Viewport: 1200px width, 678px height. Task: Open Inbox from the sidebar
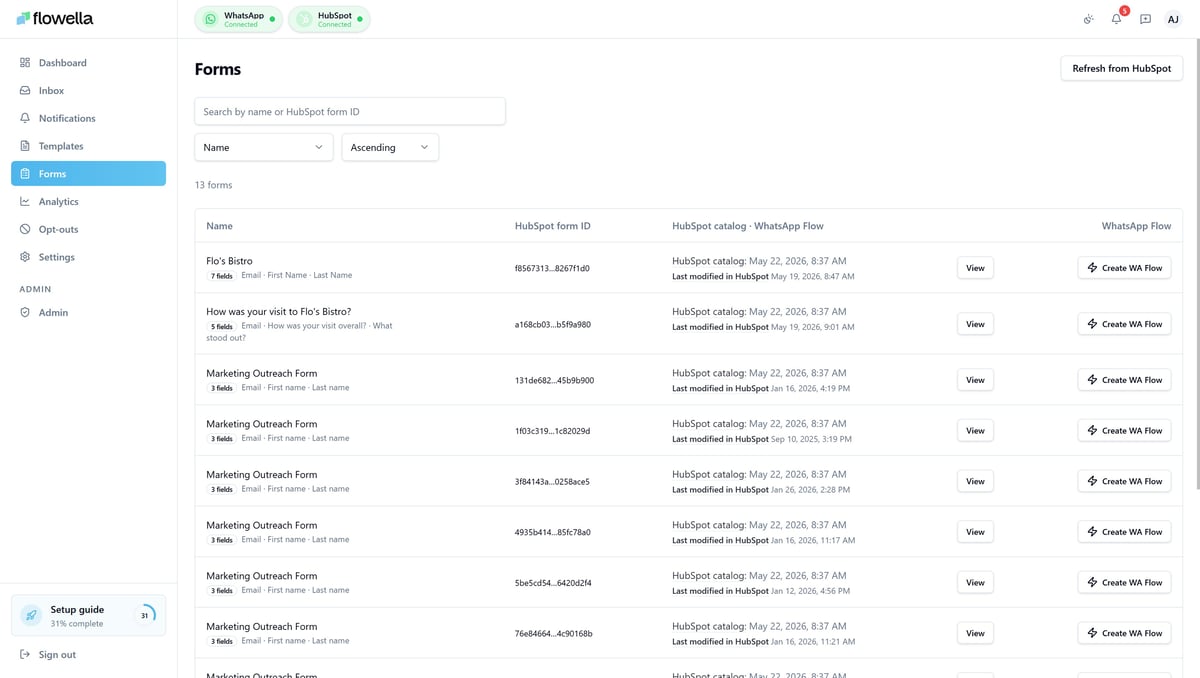coord(88,90)
